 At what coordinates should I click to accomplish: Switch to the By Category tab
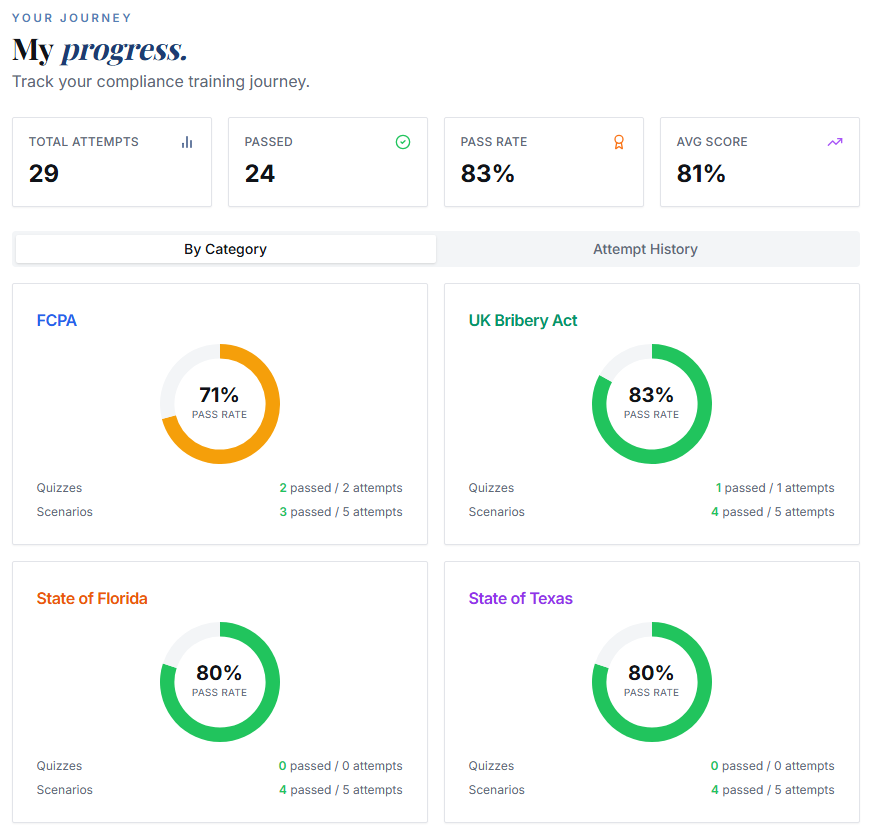(226, 249)
